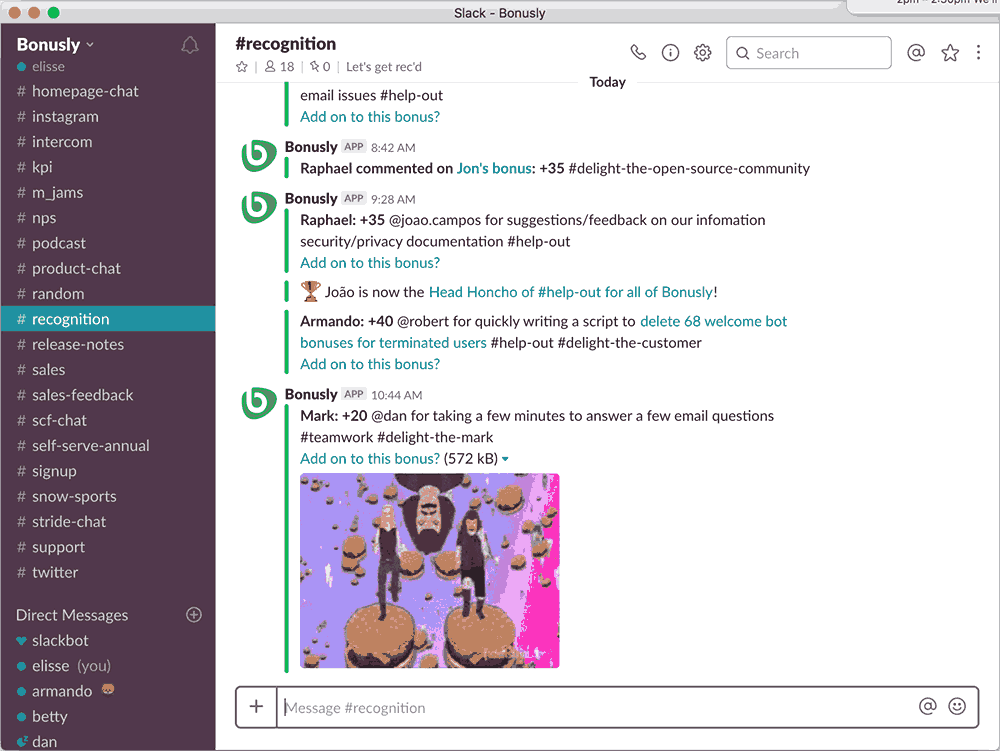Screen dimensions: 1000x751
Task: Open channel settings gear icon
Action: tap(702, 53)
